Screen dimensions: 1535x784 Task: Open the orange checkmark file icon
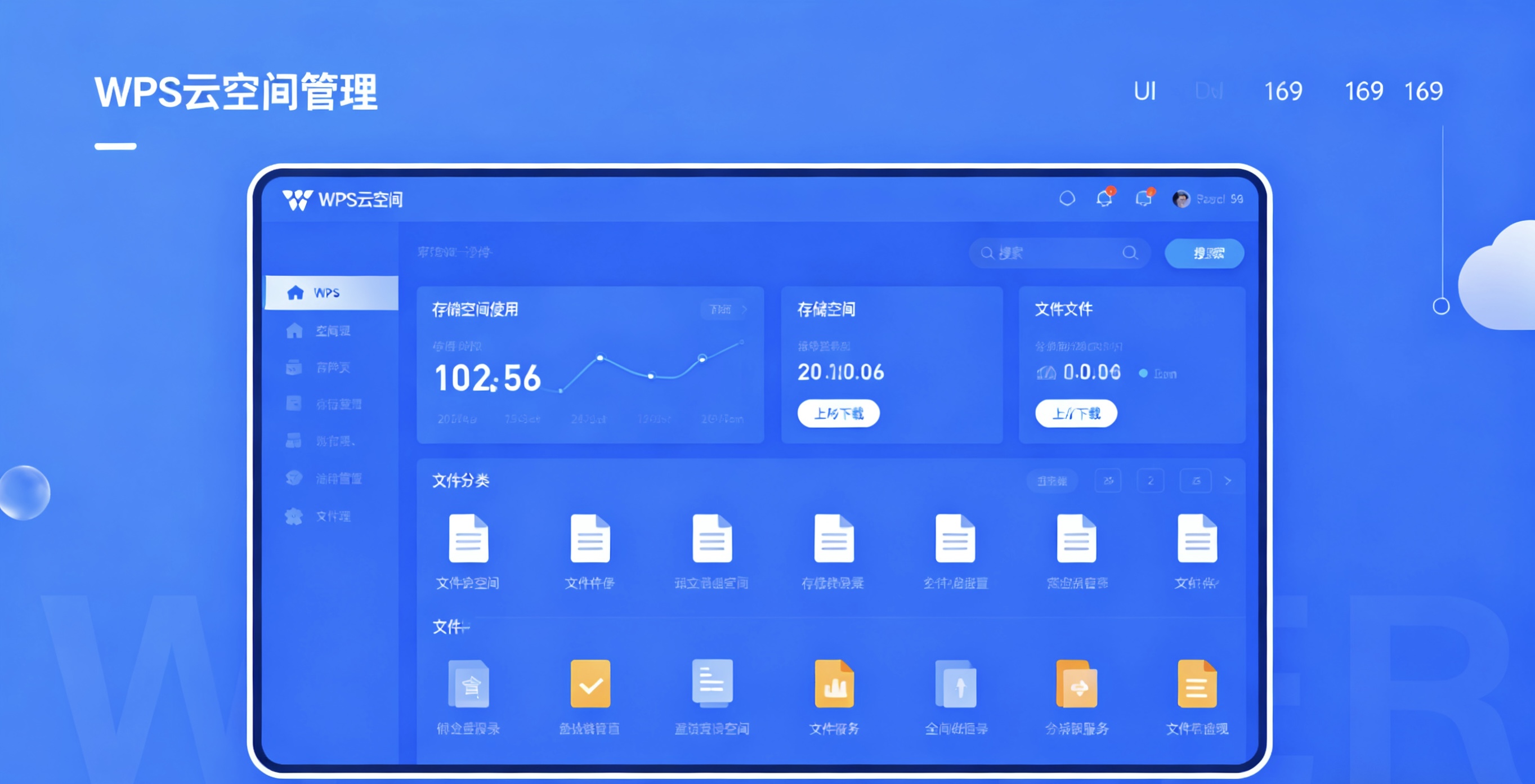(x=590, y=684)
